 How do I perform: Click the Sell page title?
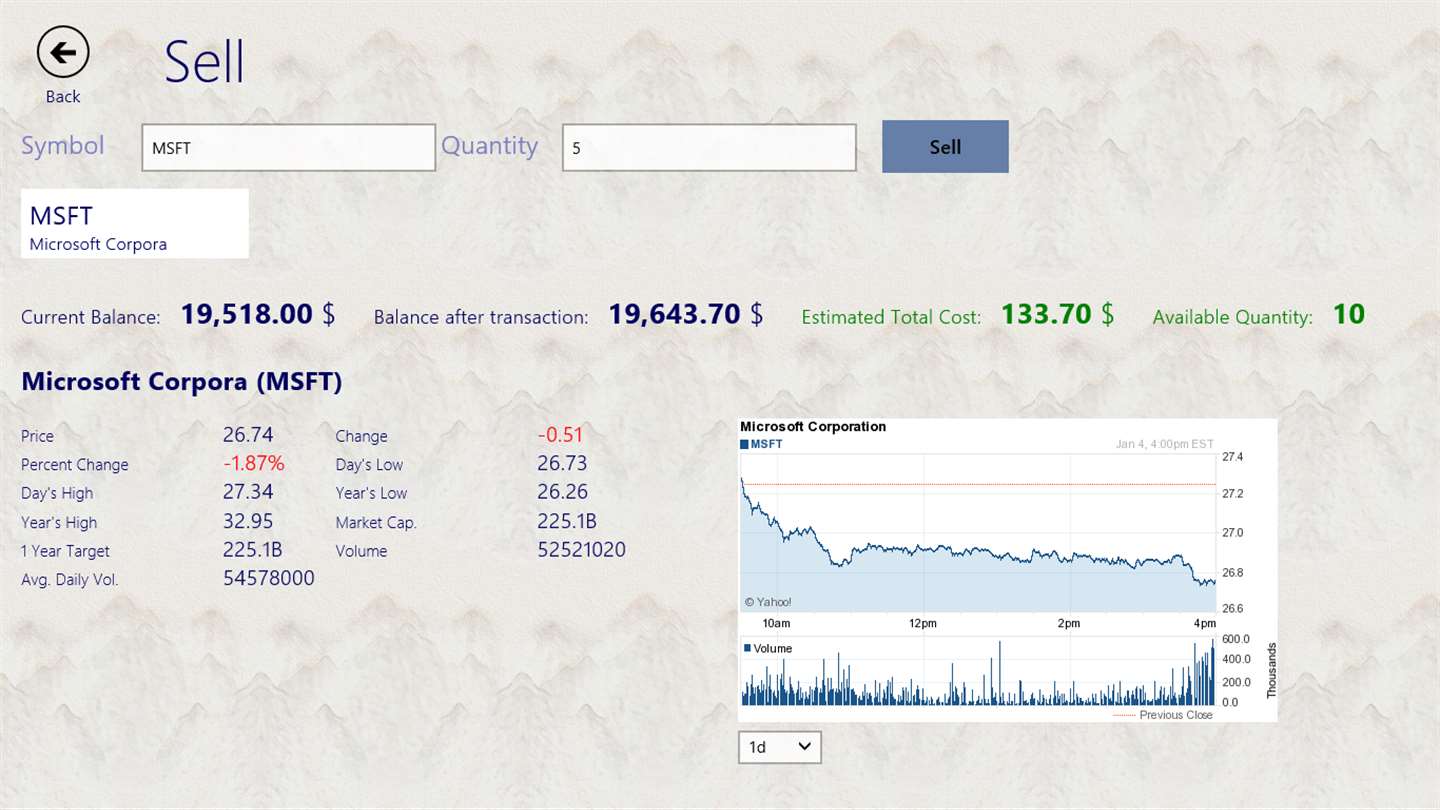click(205, 61)
